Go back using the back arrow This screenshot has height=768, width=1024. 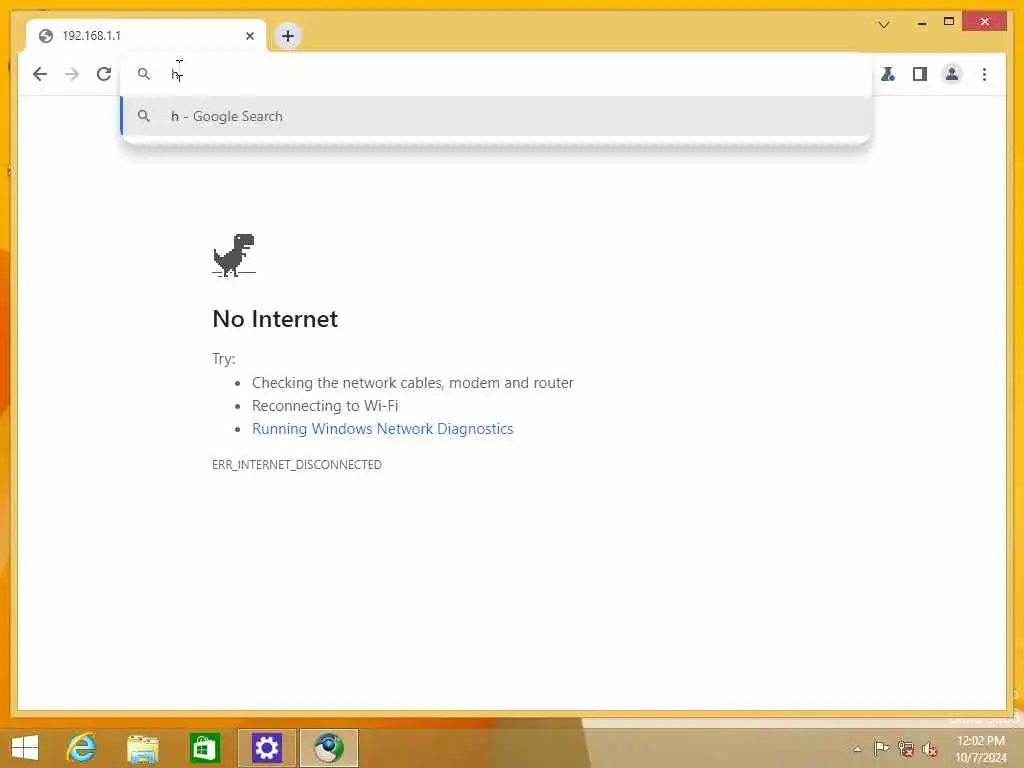click(x=40, y=74)
